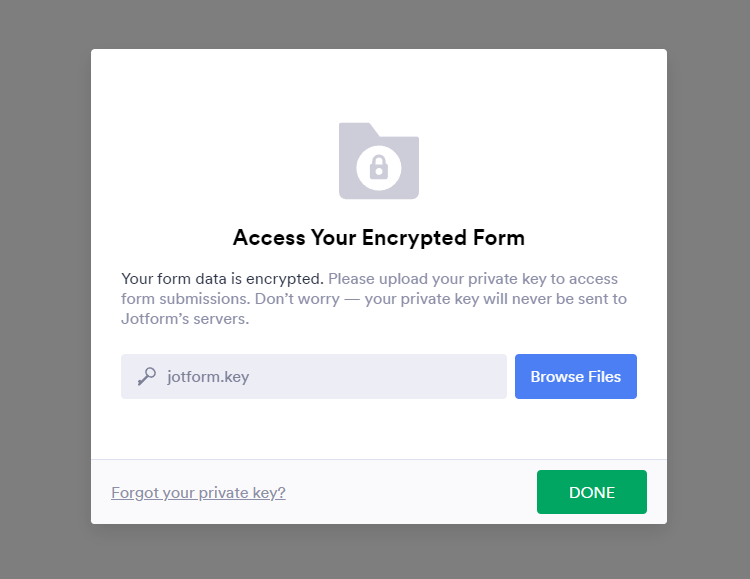The width and height of the screenshot is (750, 579).
Task: Click the 'Jotform's servers.' text
Action: click(185, 320)
